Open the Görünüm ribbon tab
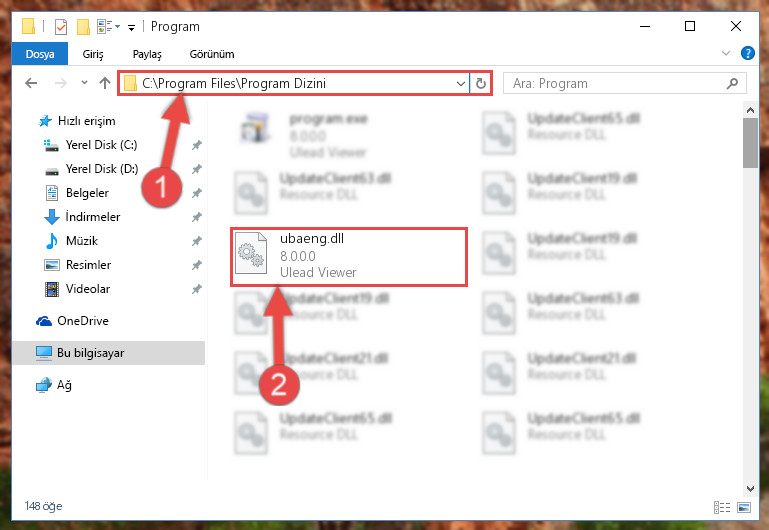The width and height of the screenshot is (769, 530). pos(212,54)
